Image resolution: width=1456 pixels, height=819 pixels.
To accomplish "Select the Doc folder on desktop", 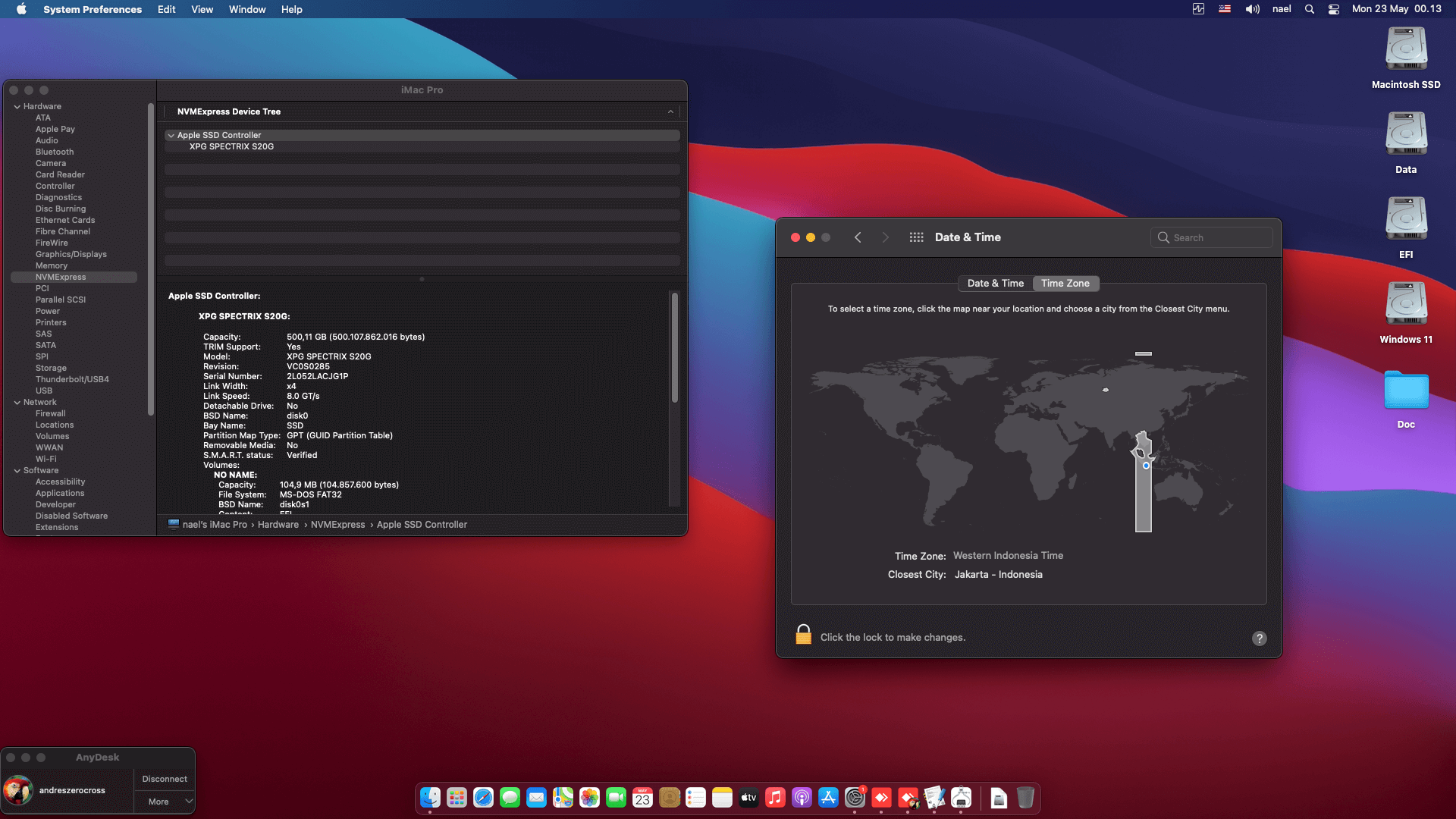I will point(1406,390).
